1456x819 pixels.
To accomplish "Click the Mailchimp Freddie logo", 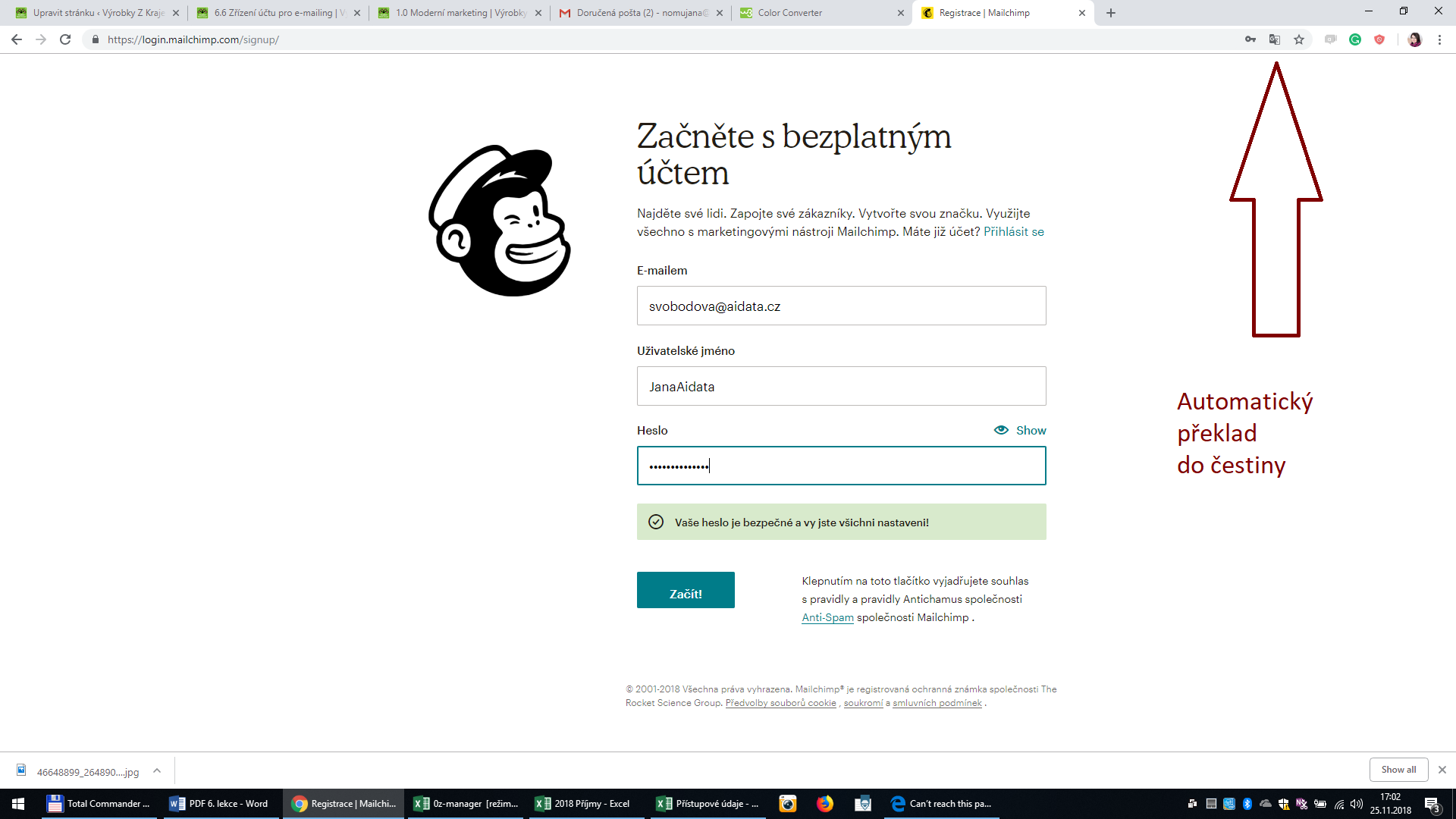I will click(x=500, y=221).
